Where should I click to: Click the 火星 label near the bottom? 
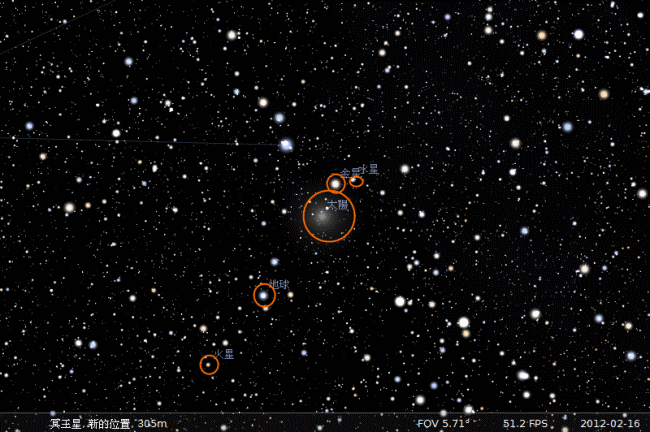click(x=224, y=354)
